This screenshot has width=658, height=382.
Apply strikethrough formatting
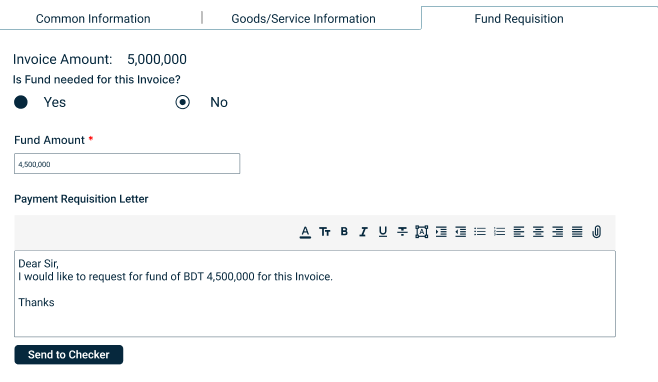(402, 232)
